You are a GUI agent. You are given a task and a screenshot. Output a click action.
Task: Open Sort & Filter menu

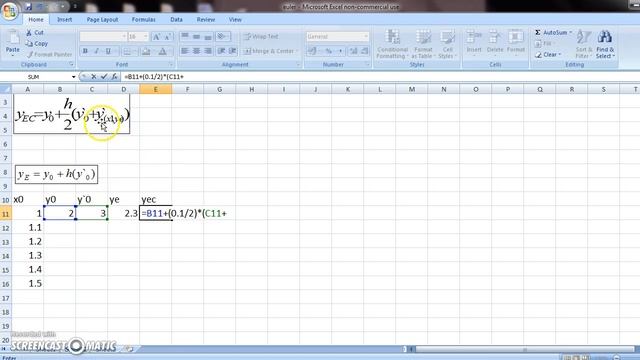[x=583, y=44]
